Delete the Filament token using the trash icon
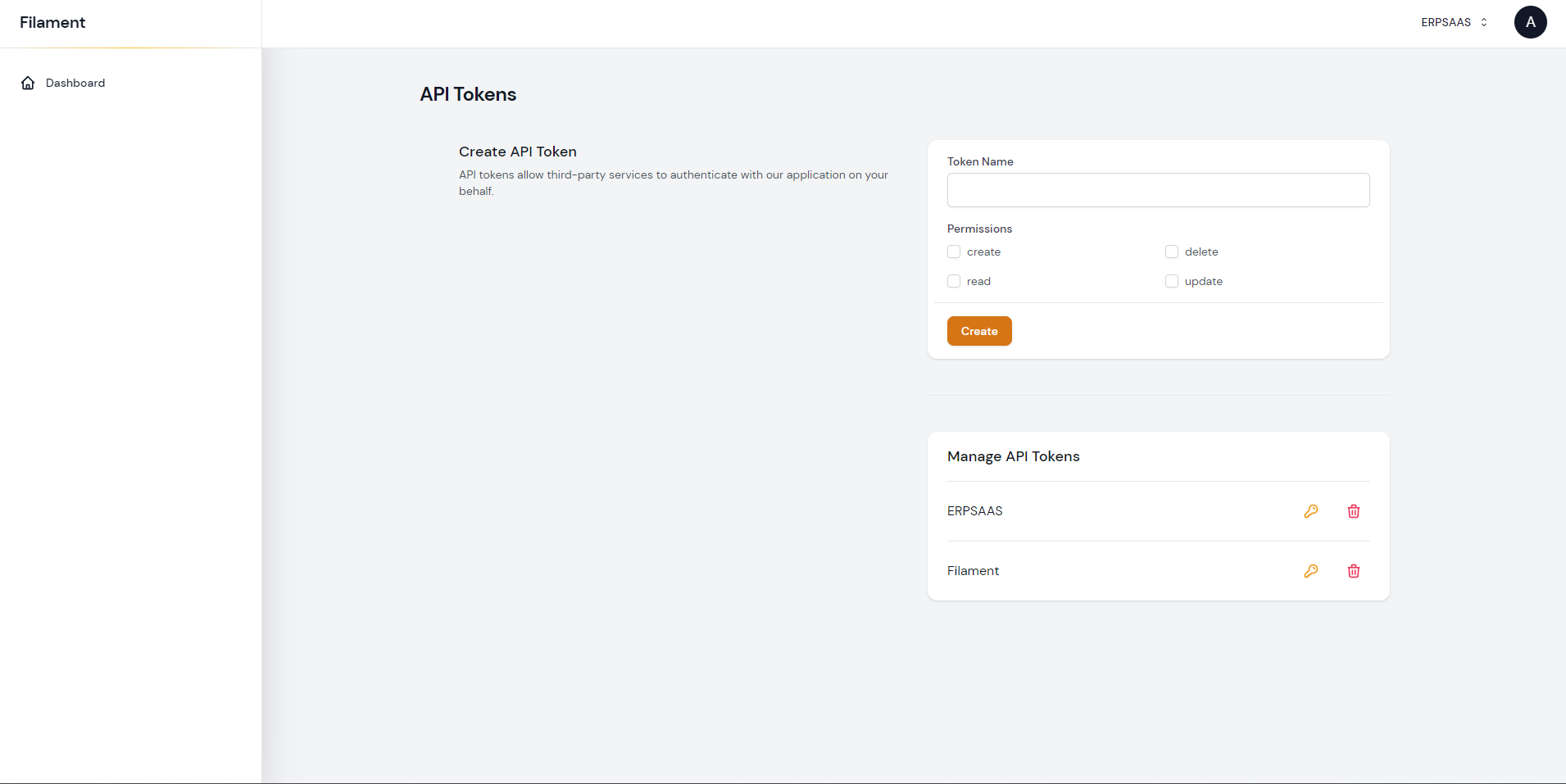Screen dimensions: 1566x784 pyautogui.click(x=1353, y=570)
